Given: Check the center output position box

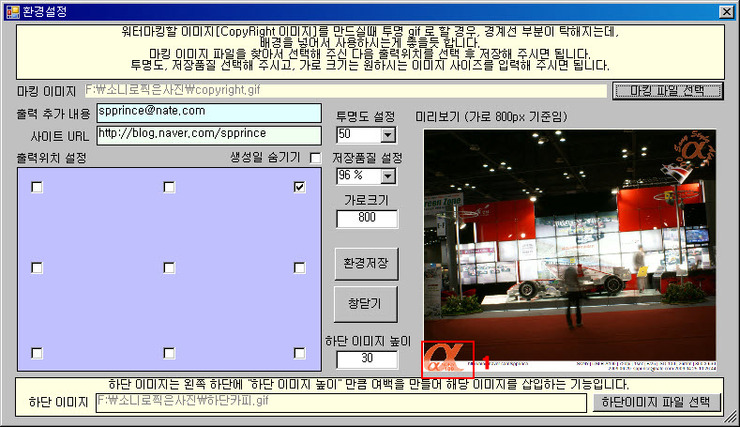Looking at the screenshot, I should click(169, 268).
